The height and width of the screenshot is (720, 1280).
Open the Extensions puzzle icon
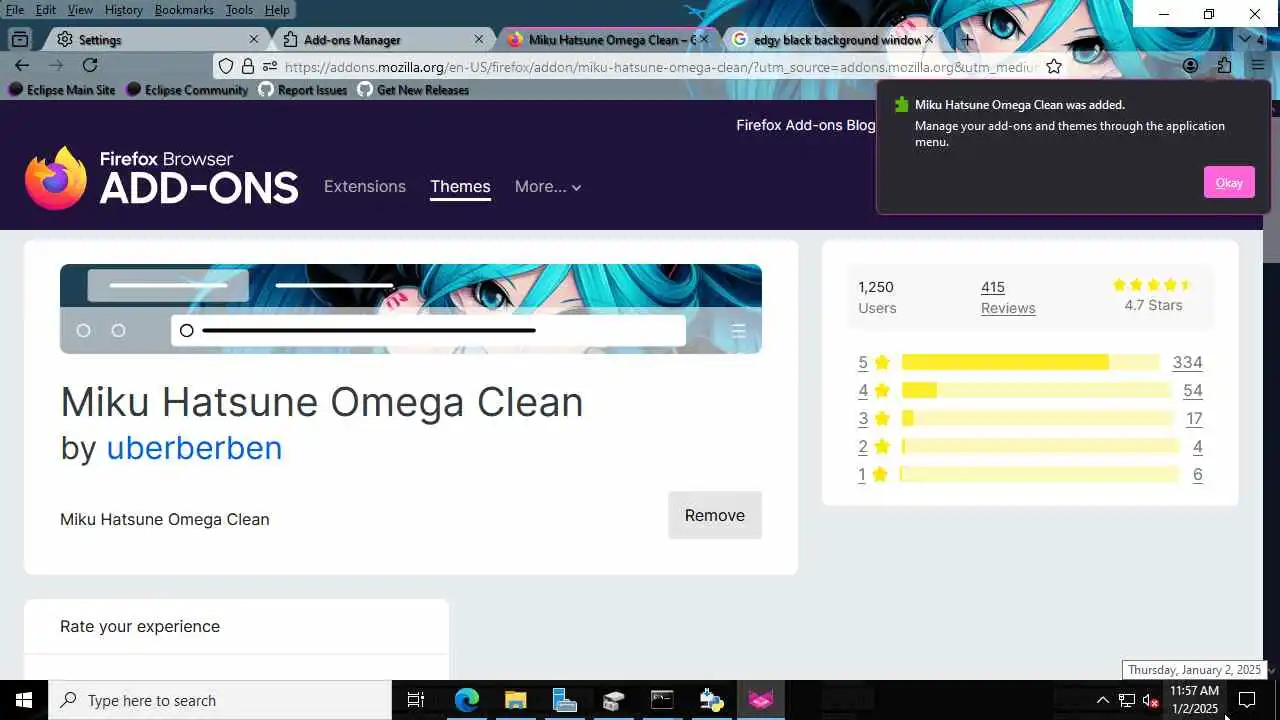[x=1224, y=66]
